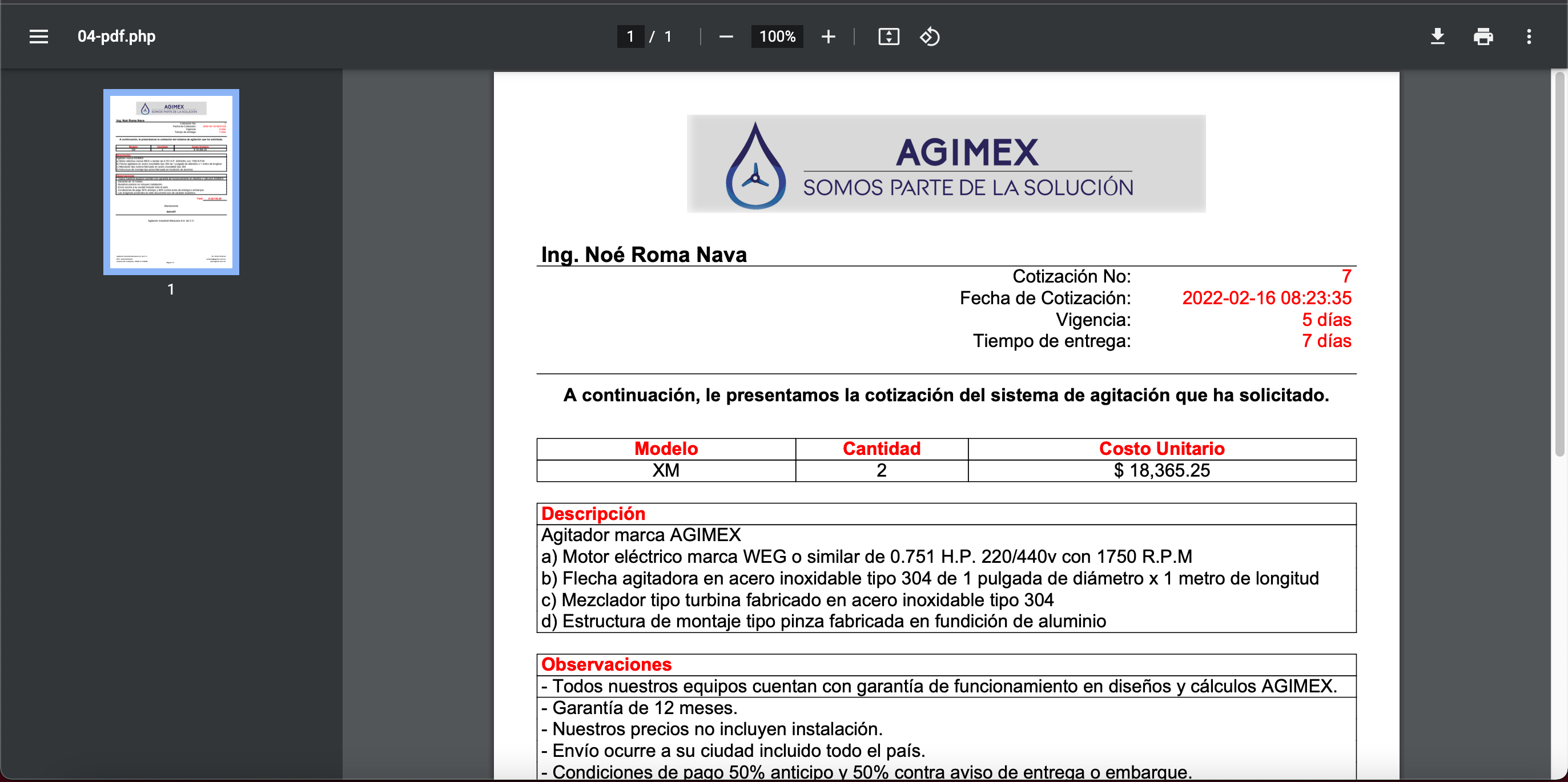Click the Fecha de Cotización: label
Viewport: 1568px width, 782px height.
pos(1045,297)
